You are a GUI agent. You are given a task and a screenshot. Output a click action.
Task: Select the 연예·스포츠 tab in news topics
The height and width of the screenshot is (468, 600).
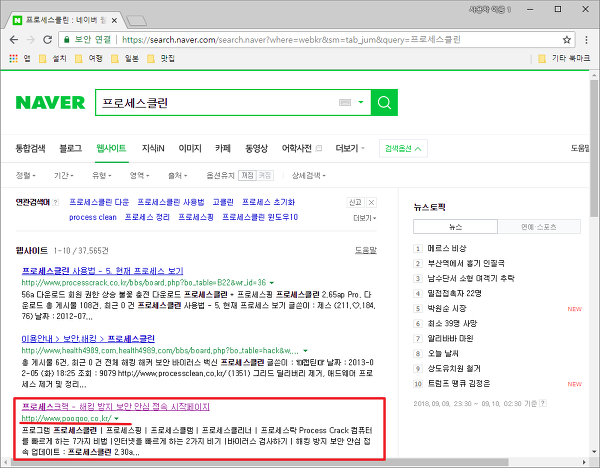[539, 227]
